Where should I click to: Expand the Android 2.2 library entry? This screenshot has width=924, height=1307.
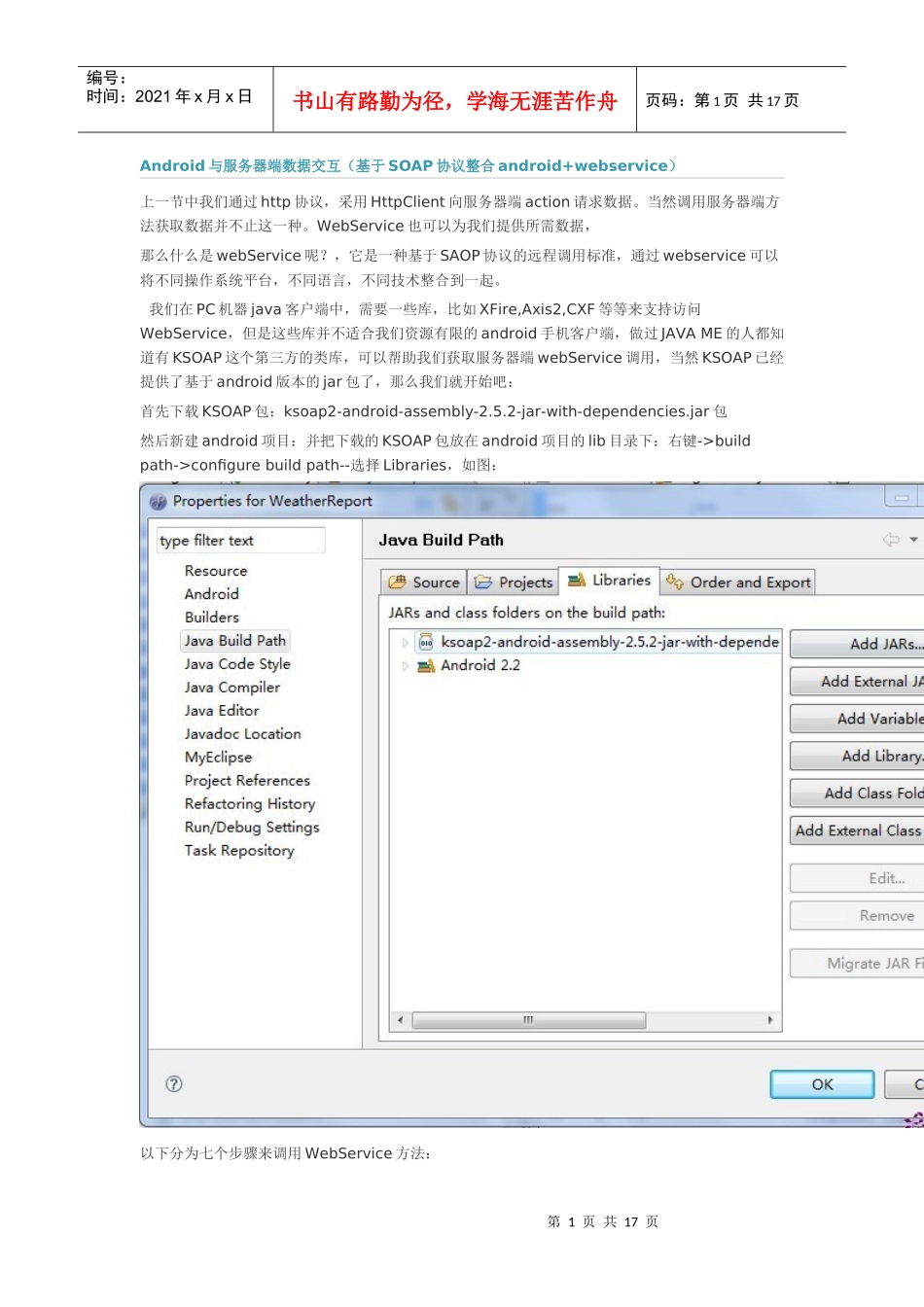[406, 666]
